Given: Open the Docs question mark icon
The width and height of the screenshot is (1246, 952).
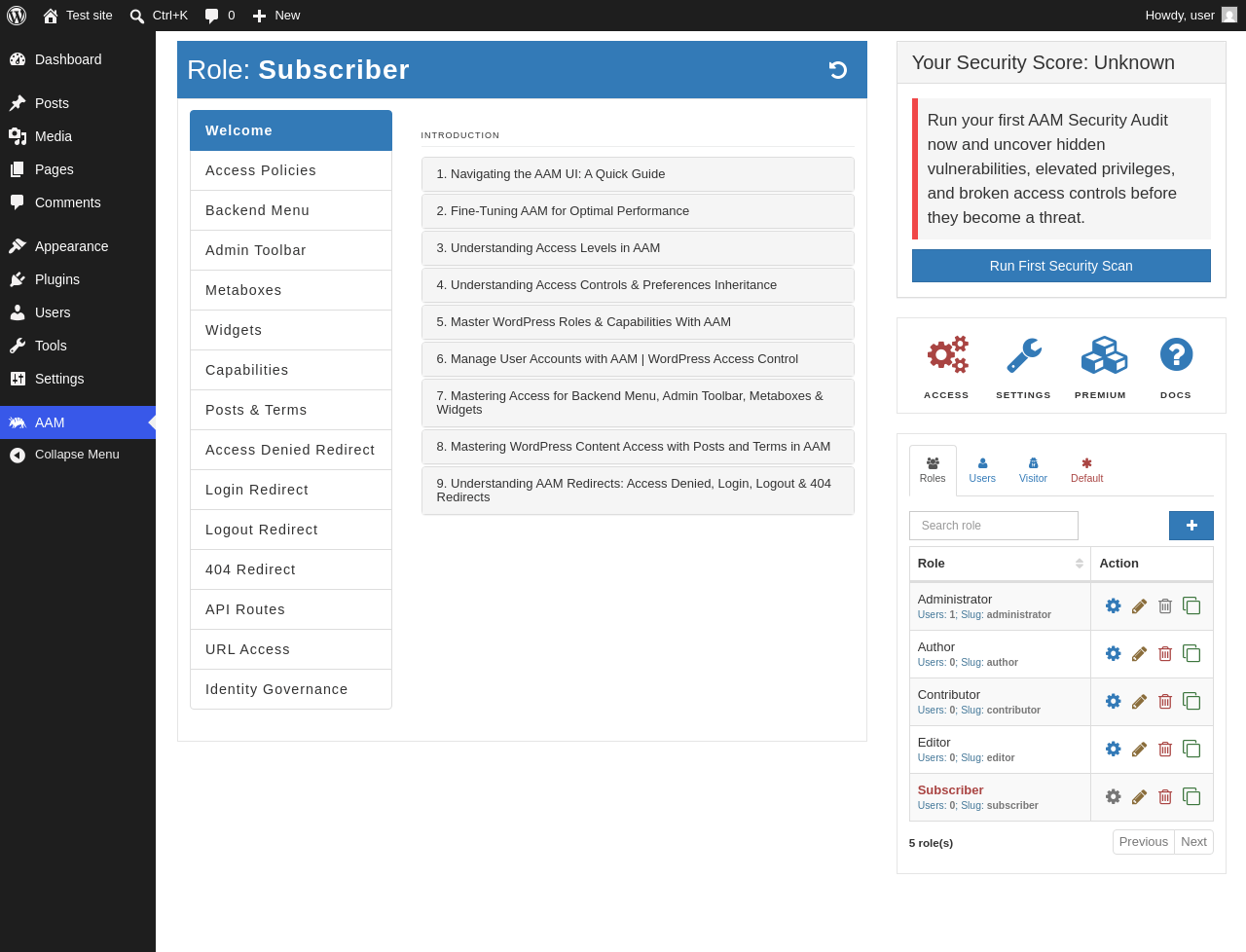Looking at the screenshot, I should tap(1176, 354).
